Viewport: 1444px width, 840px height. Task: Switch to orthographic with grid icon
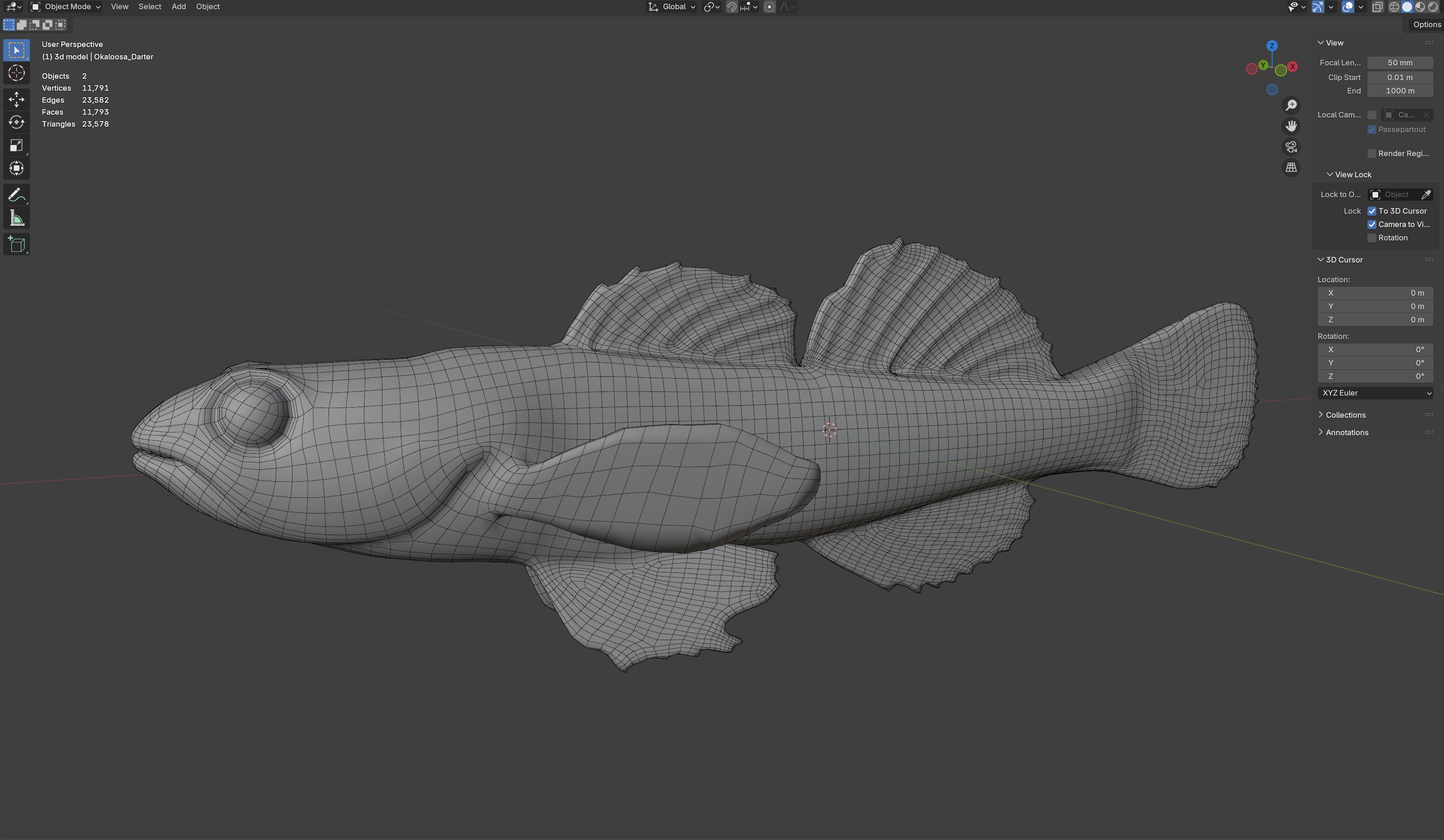pos(1291,168)
